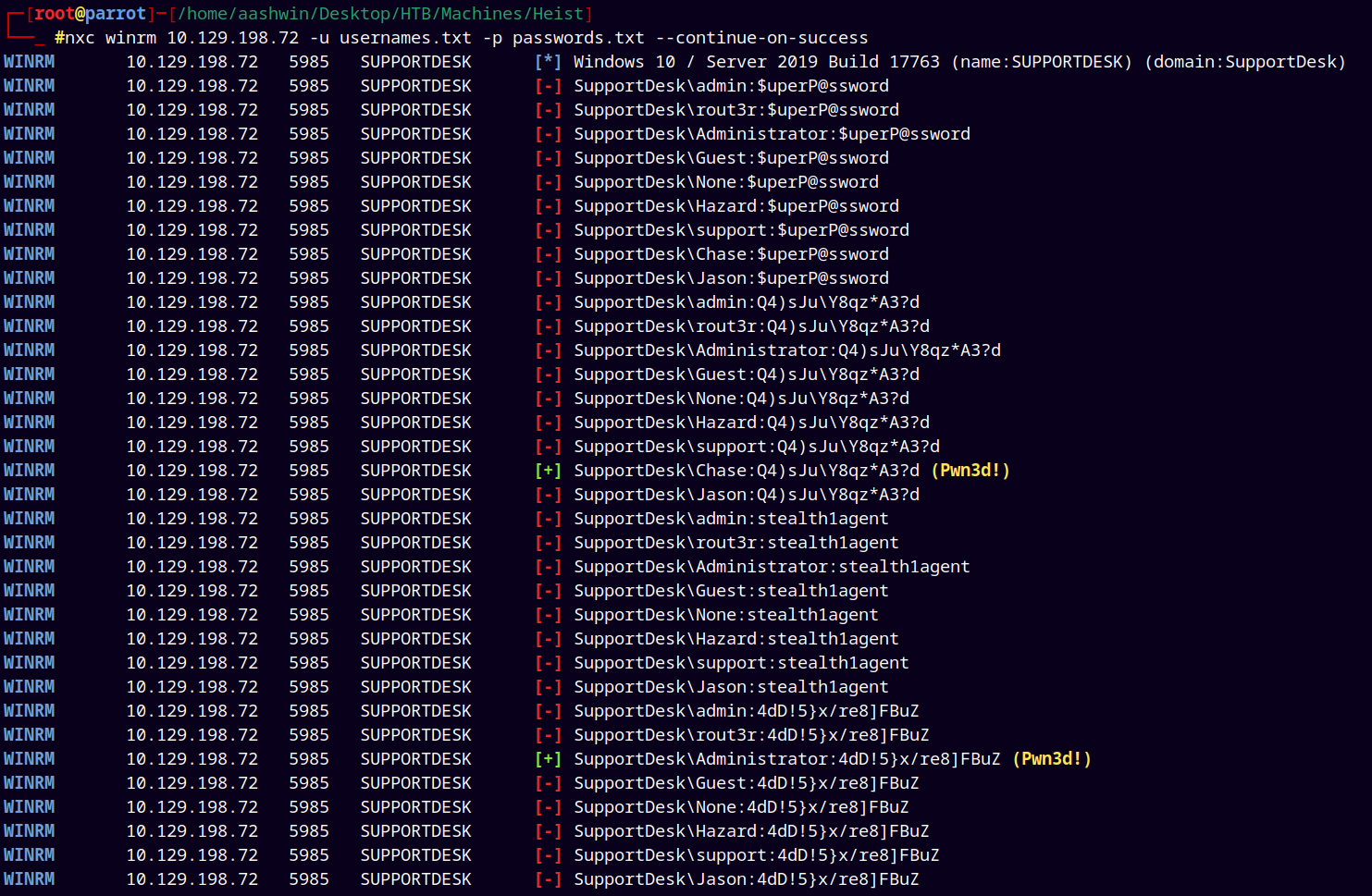
Task: Select SupportDesk\support:$uperP@ssword entry
Action: [x=741, y=230]
